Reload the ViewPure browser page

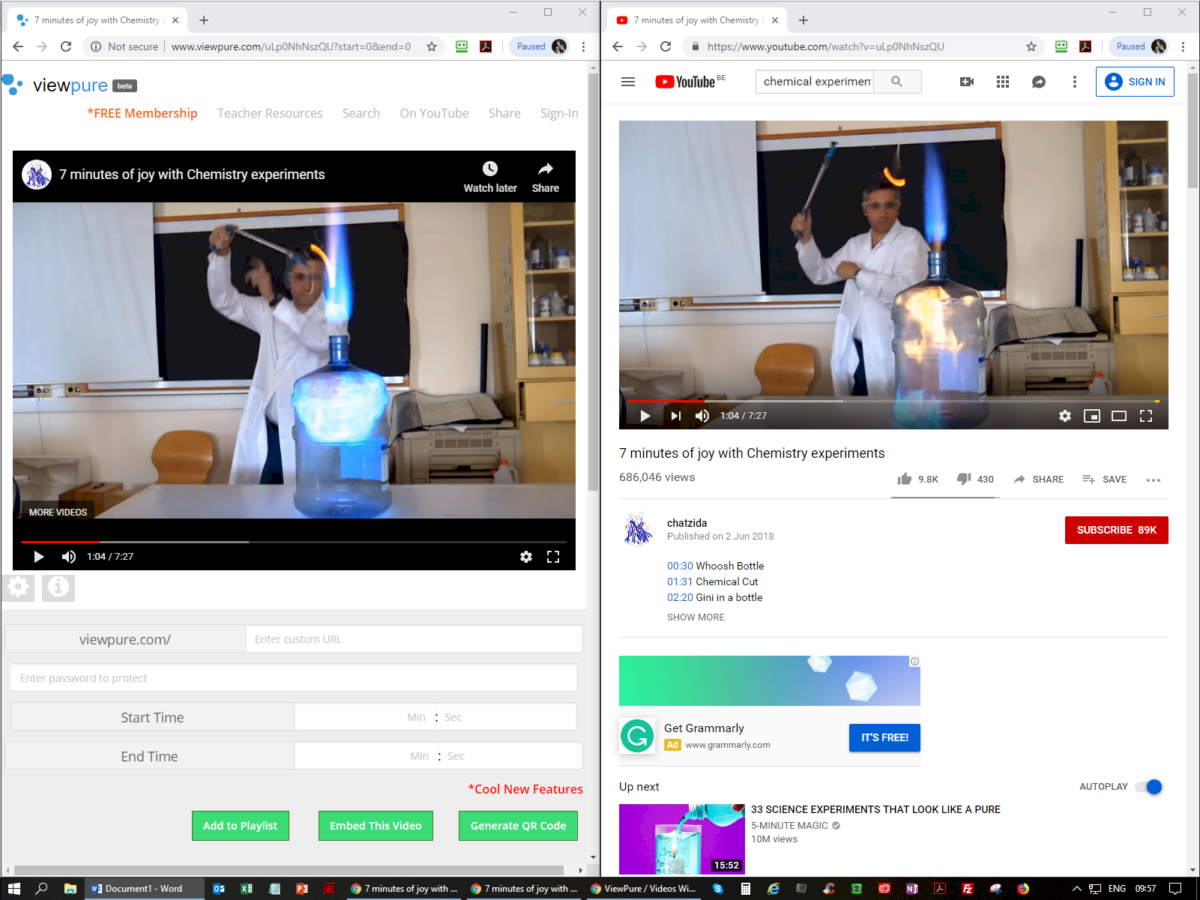pyautogui.click(x=66, y=46)
